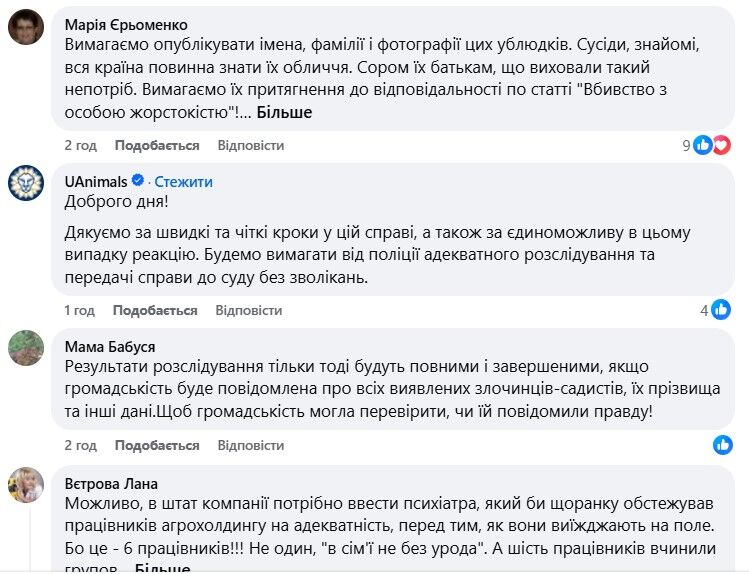Screen dimensions: 749x574
Task: Like Марія Єрьоменко's comment with Подобається
Action: coord(157,145)
